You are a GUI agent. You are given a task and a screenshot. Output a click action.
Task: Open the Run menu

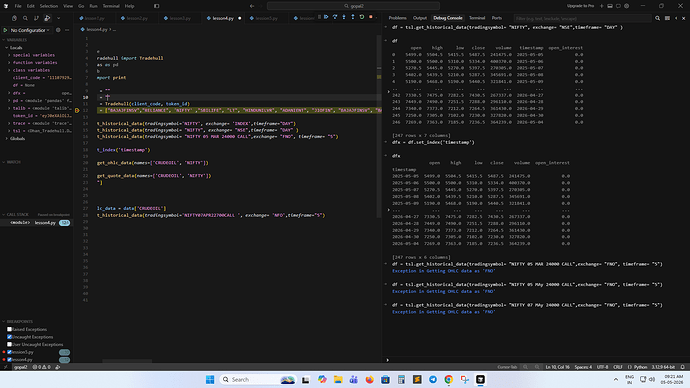point(93,6)
